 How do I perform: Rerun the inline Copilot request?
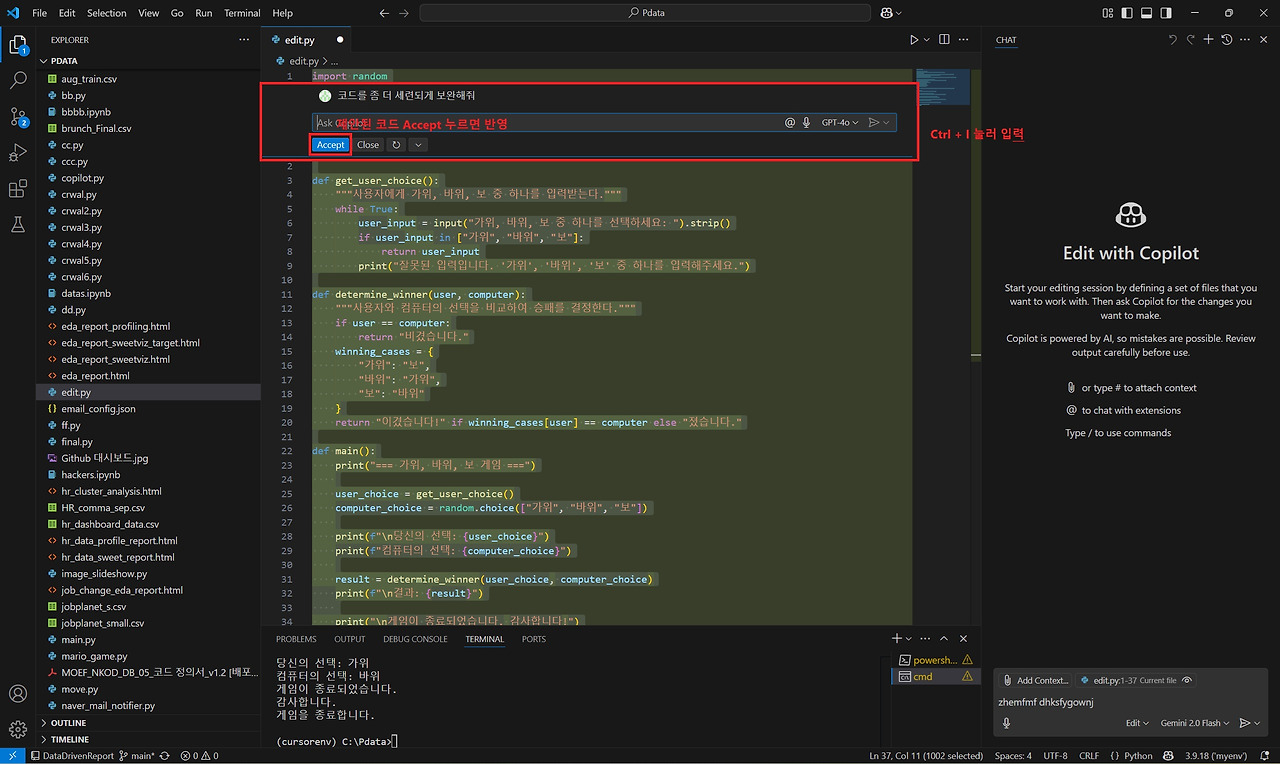(x=396, y=145)
